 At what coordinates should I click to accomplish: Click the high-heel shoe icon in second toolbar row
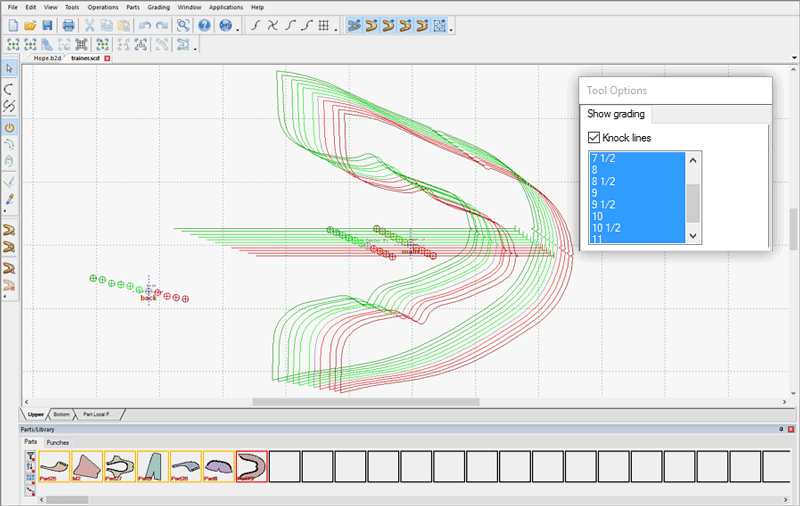point(47,45)
